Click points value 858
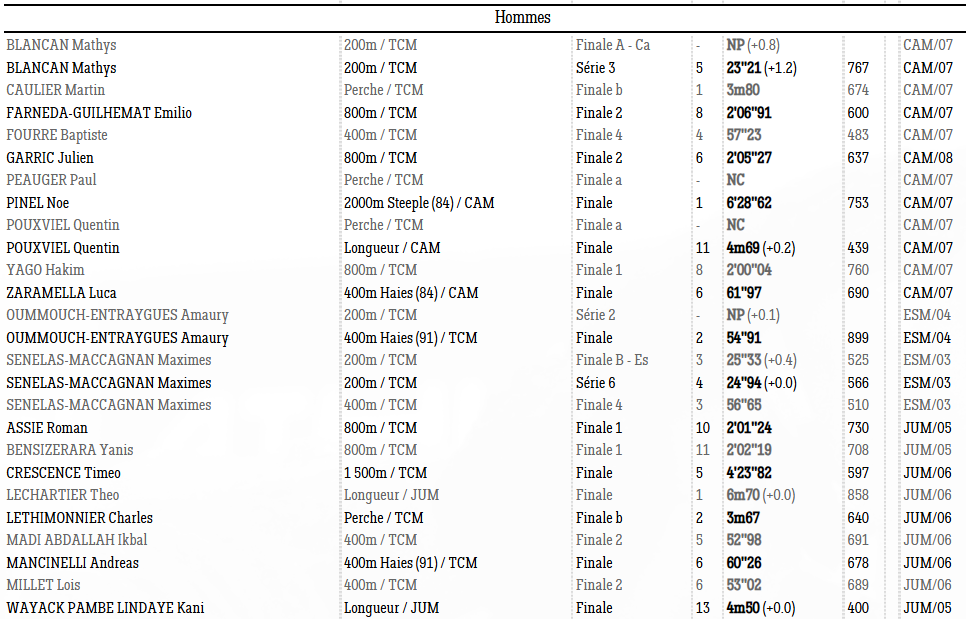966x619 pixels. [858, 495]
